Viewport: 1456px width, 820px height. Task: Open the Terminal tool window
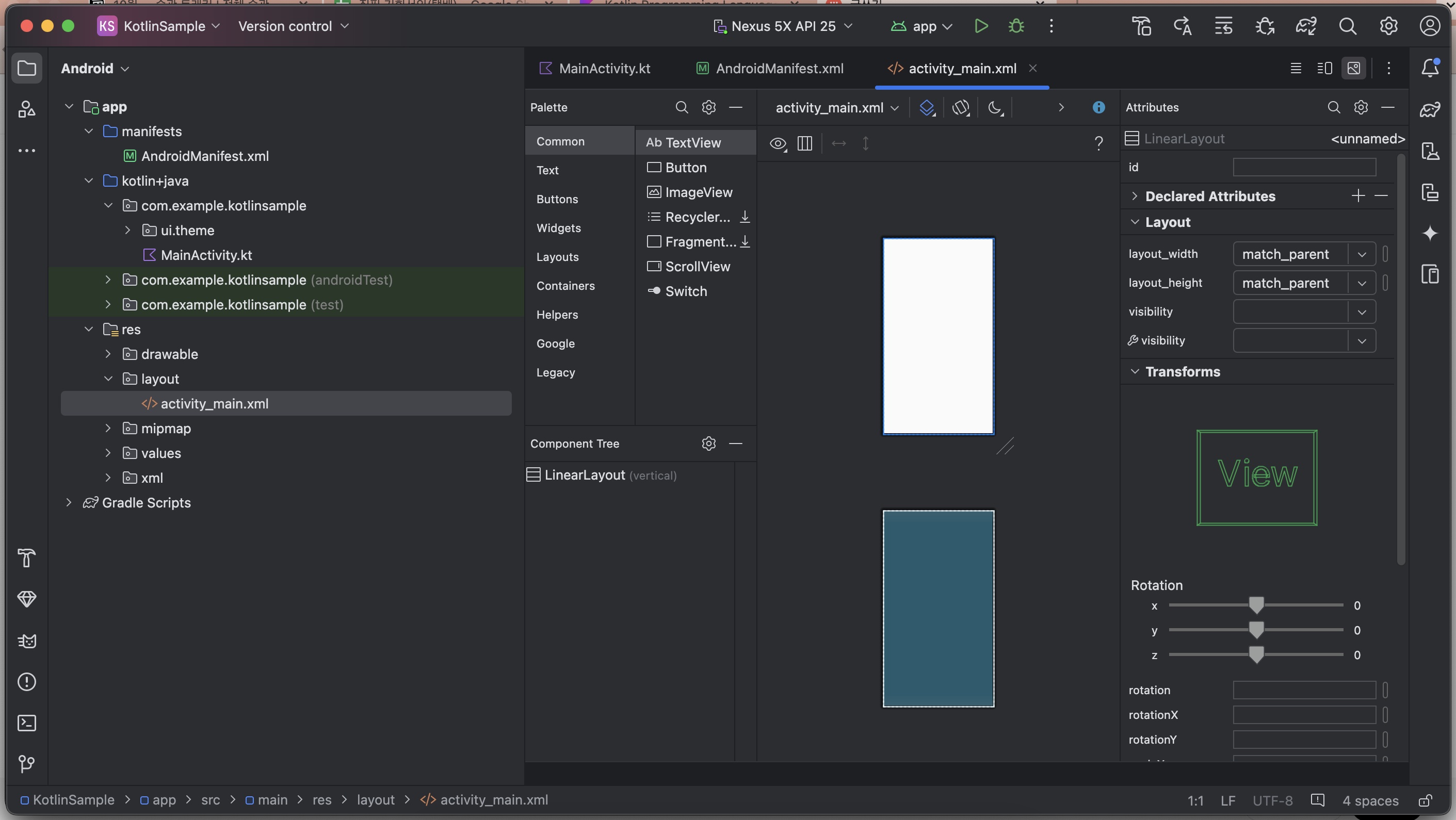(x=26, y=723)
